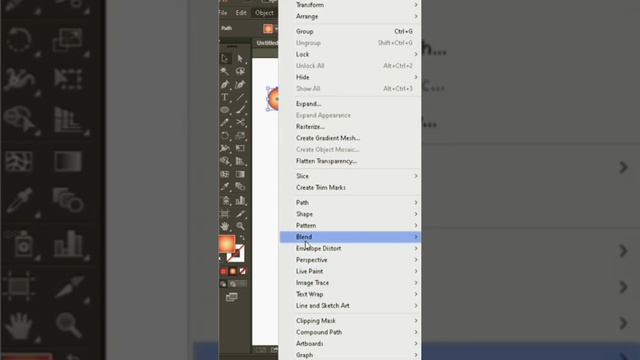
Task: Select the Artboard tool
Action: tap(225, 213)
